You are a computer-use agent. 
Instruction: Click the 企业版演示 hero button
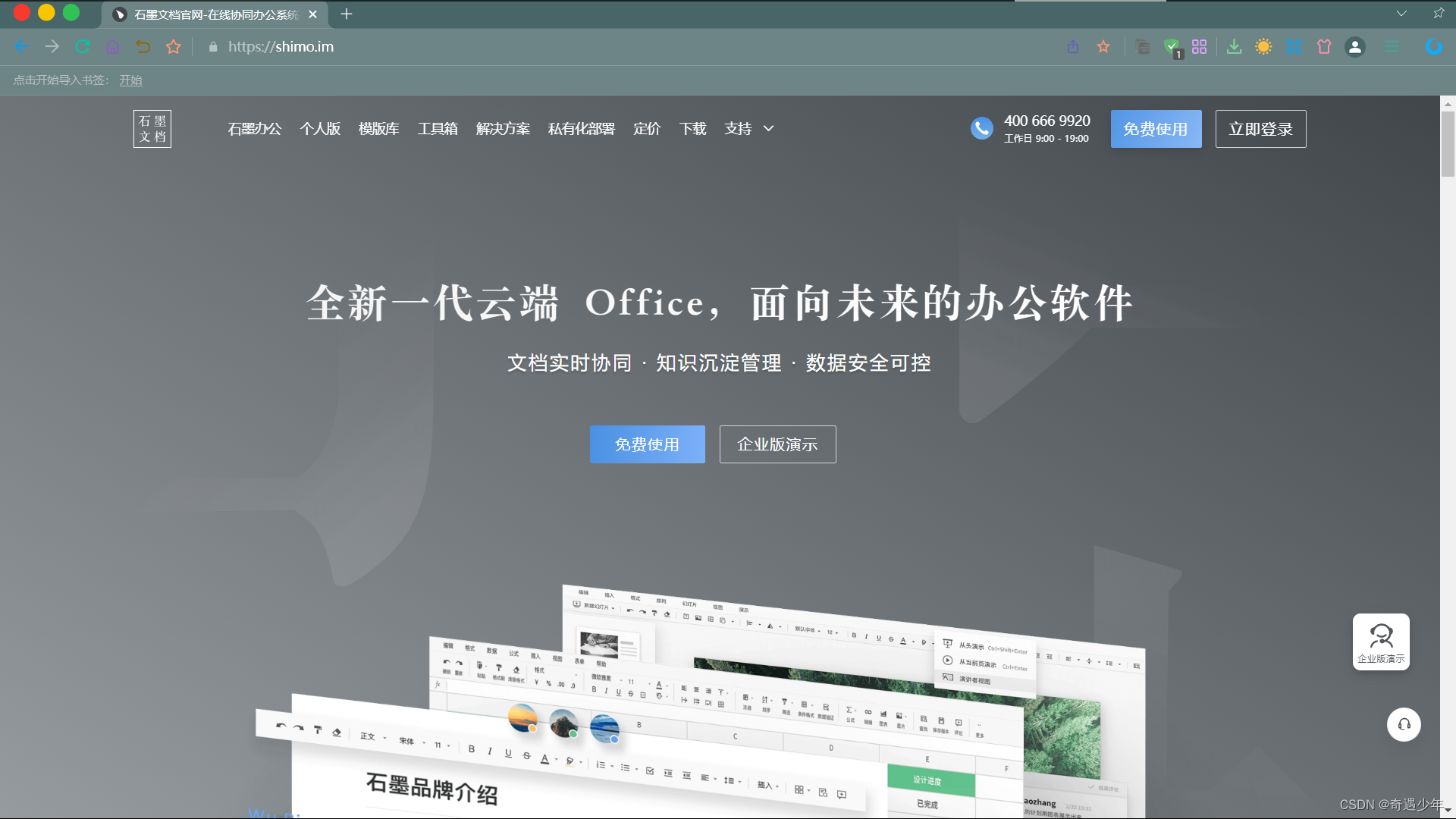(x=777, y=444)
